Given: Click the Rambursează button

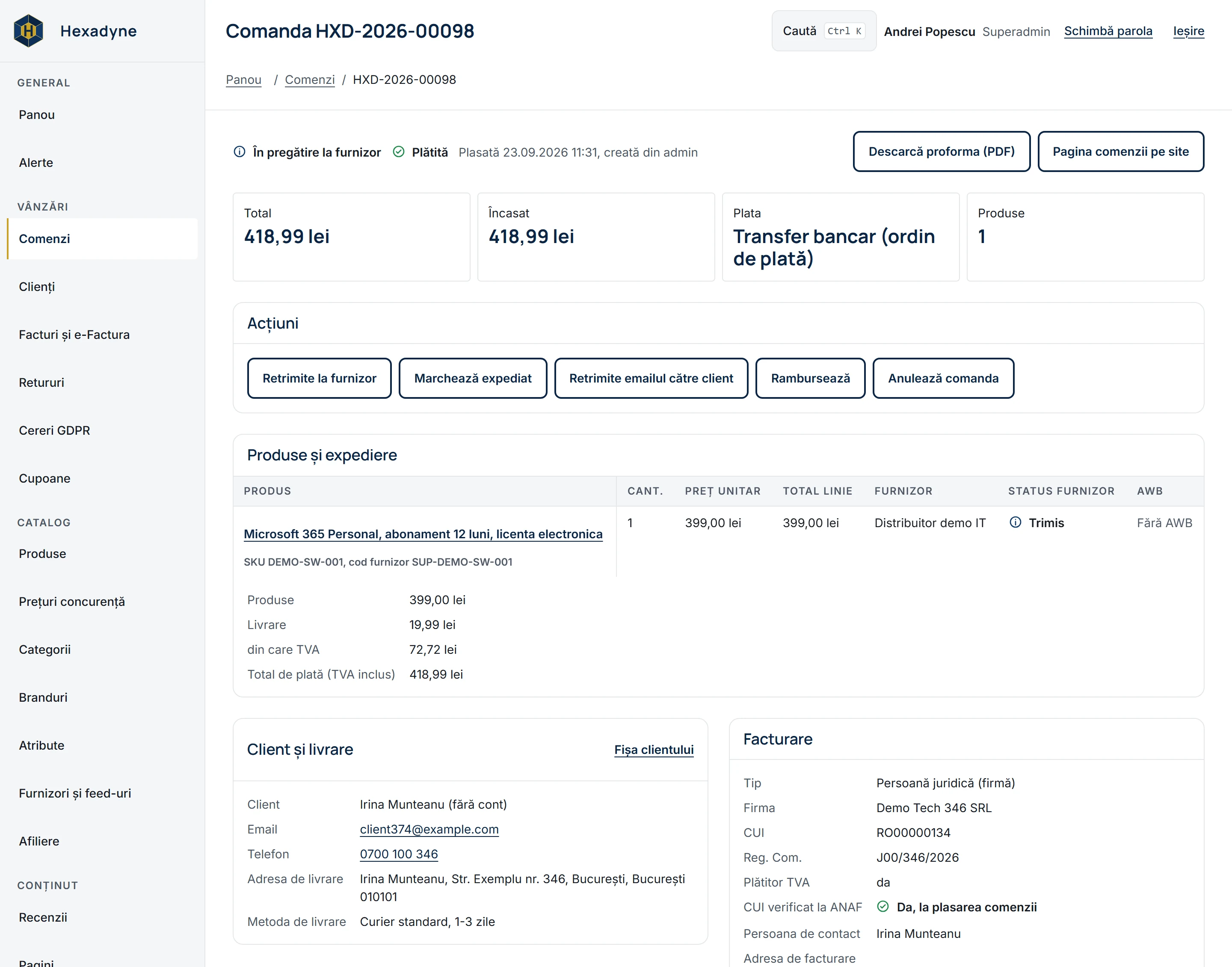Looking at the screenshot, I should tap(810, 378).
